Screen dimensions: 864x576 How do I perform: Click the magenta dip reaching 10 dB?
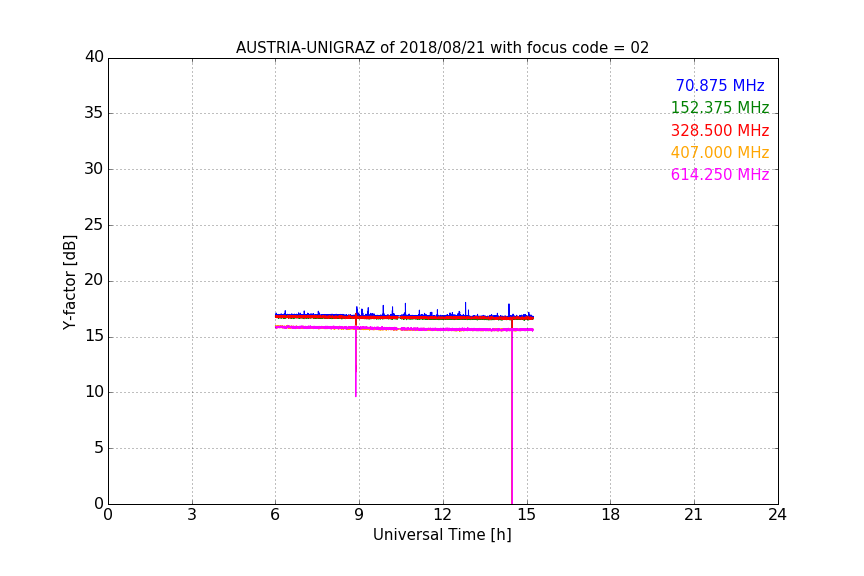point(356,363)
